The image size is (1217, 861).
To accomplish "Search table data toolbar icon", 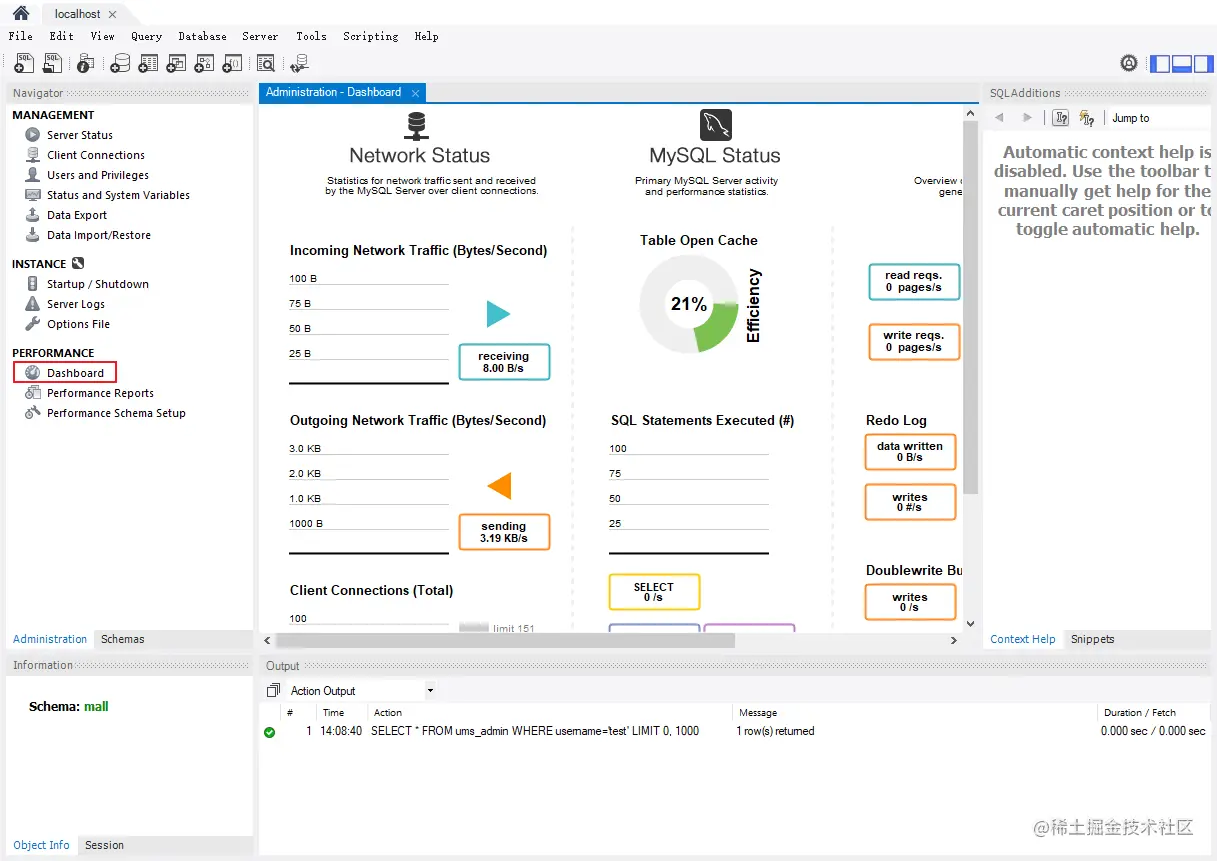I will coord(266,63).
